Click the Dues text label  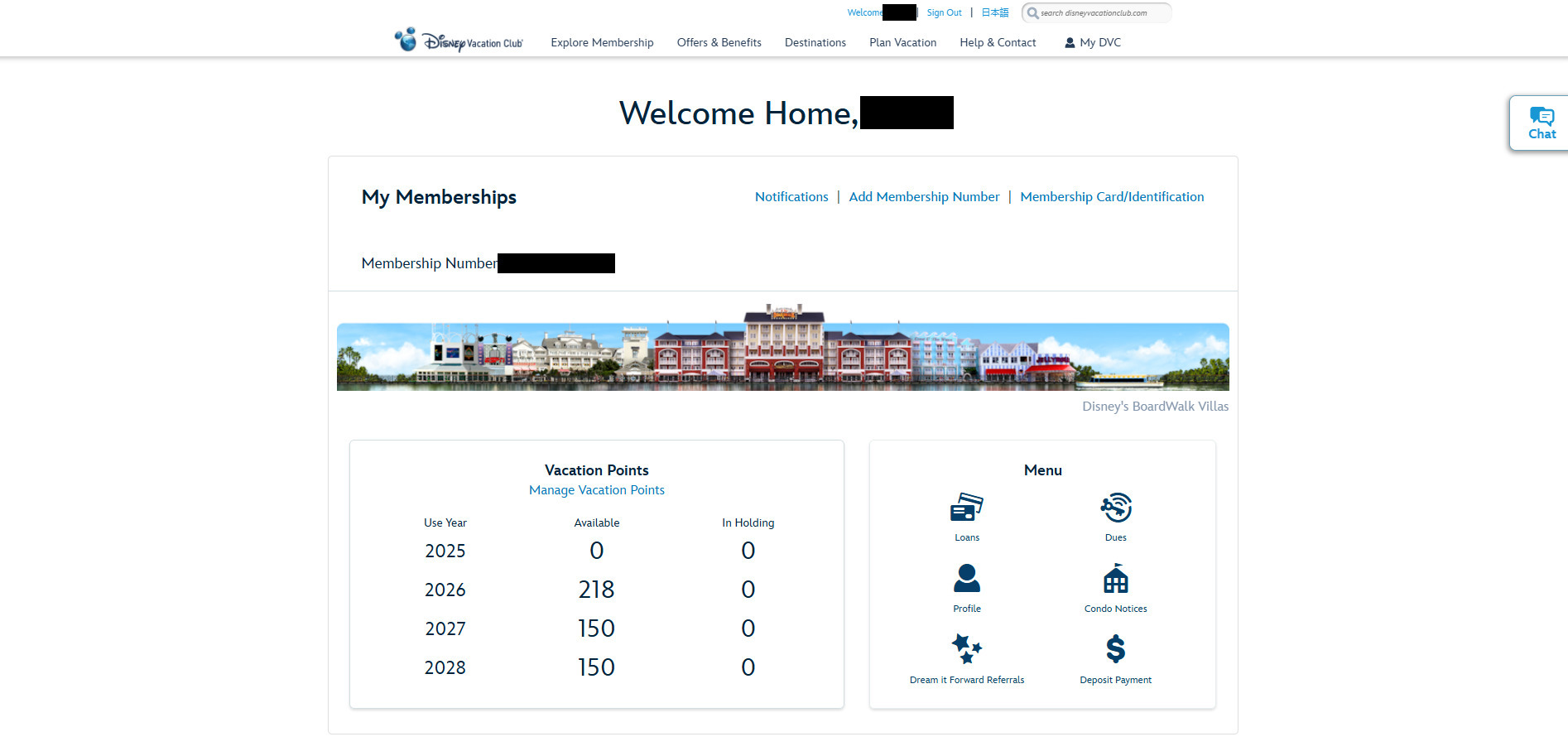pyautogui.click(x=1115, y=537)
